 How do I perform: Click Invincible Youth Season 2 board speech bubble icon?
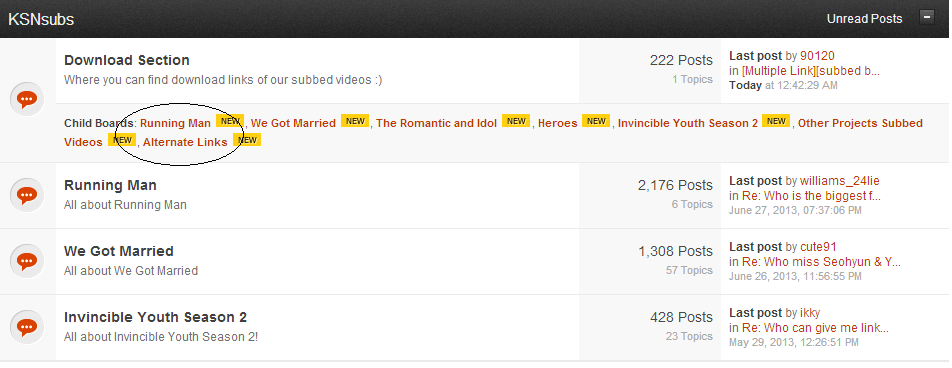[x=27, y=328]
